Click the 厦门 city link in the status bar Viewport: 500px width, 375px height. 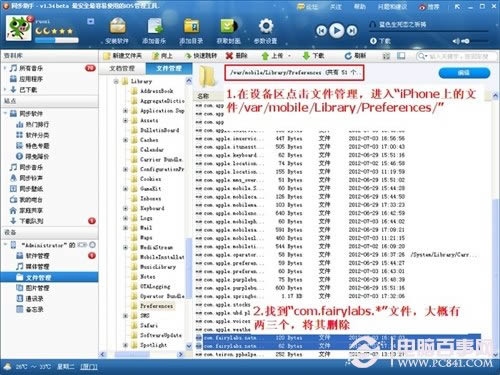(89, 367)
